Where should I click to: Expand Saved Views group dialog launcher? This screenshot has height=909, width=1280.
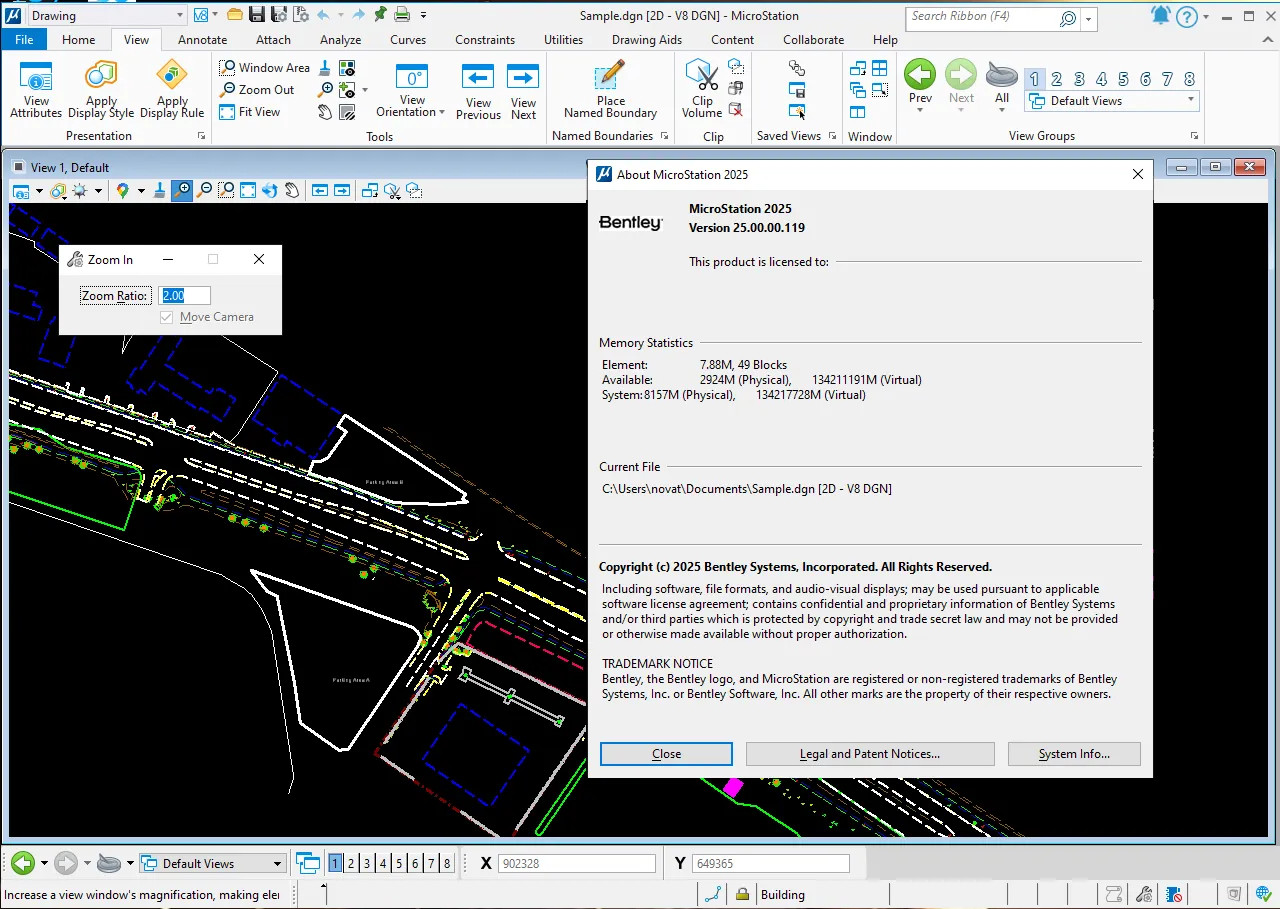[x=832, y=136]
